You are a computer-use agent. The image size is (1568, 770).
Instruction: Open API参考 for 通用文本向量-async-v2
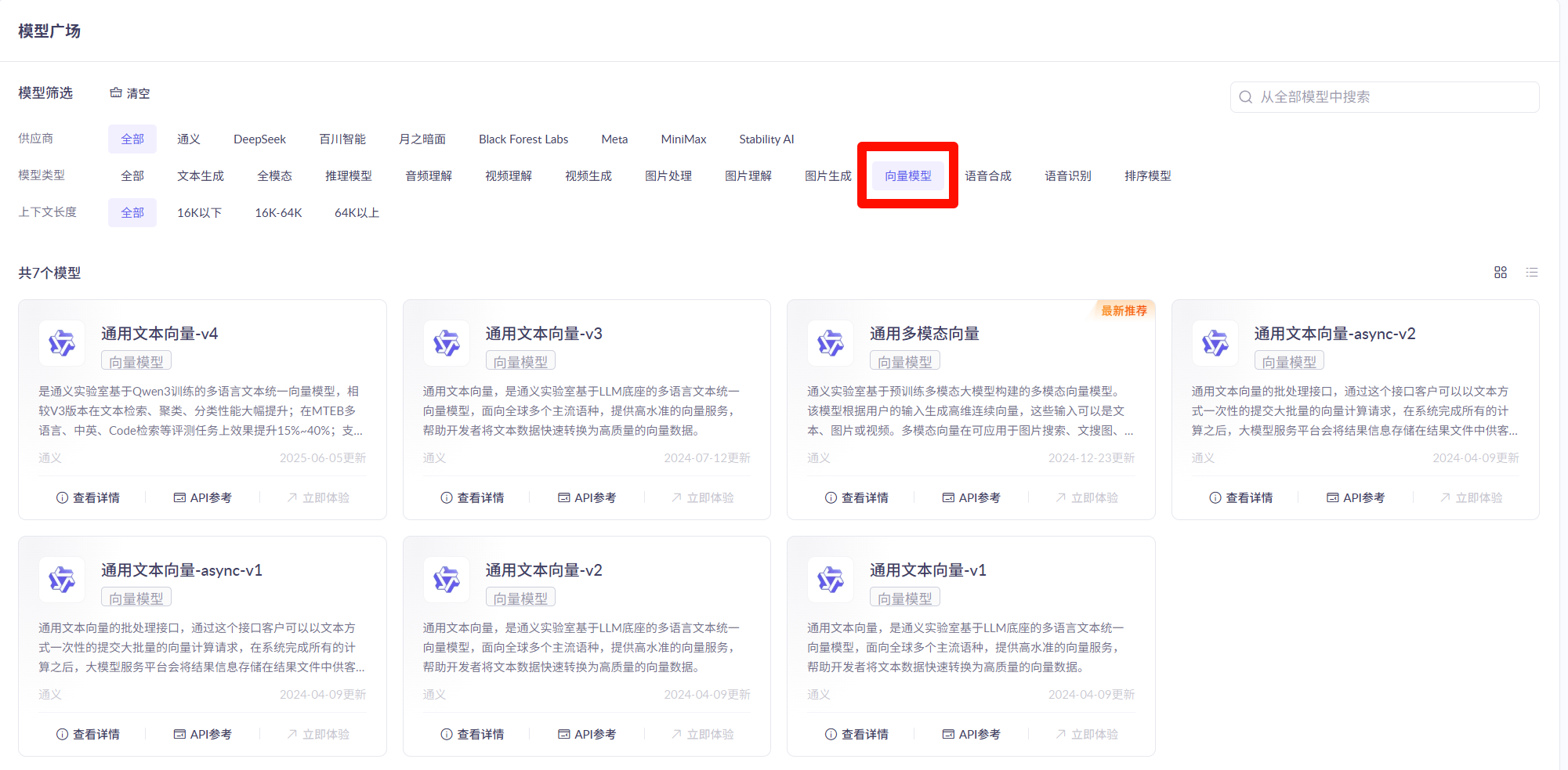[x=1356, y=498]
